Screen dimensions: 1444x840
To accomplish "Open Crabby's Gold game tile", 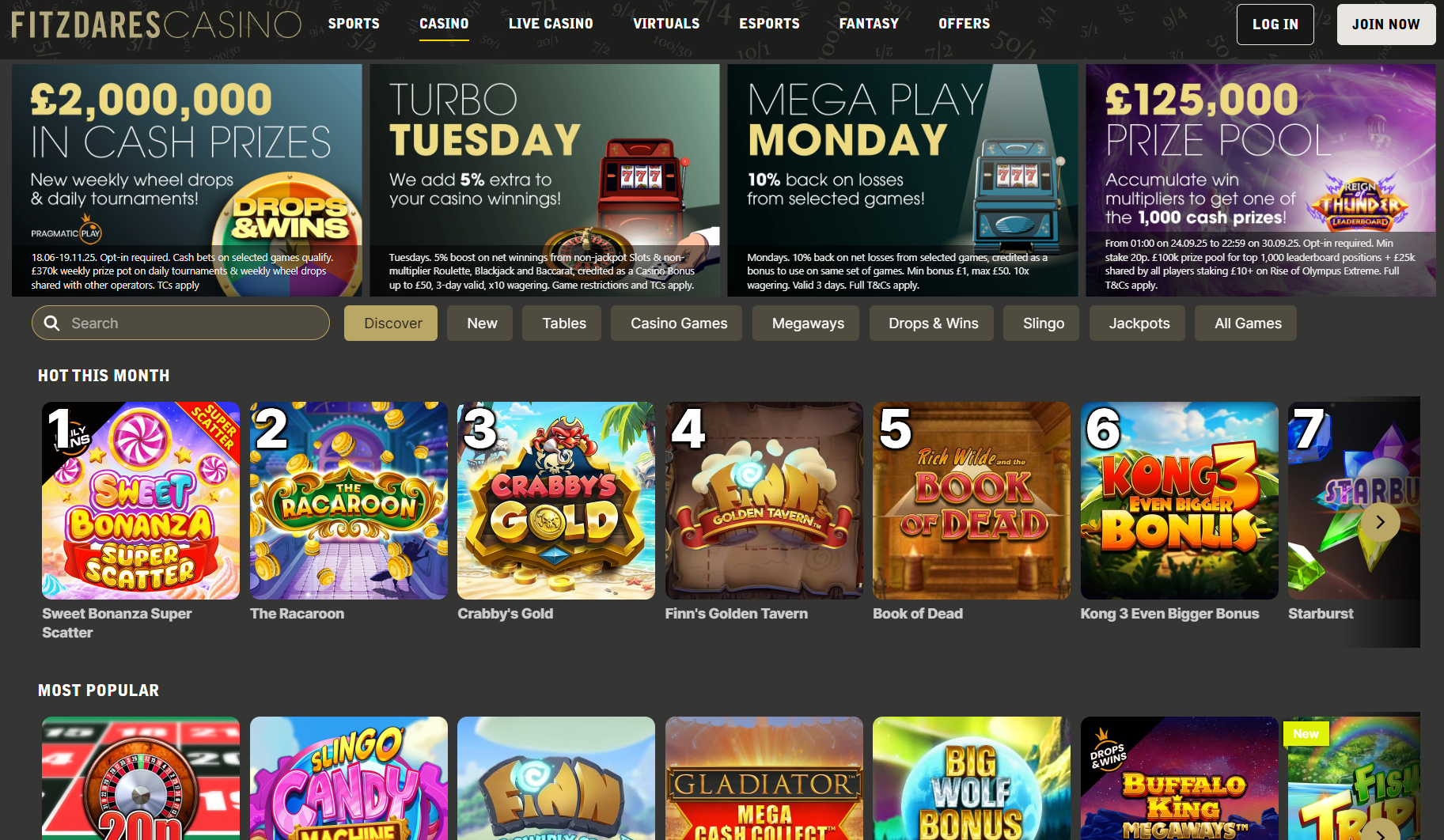I will pyautogui.click(x=556, y=501).
